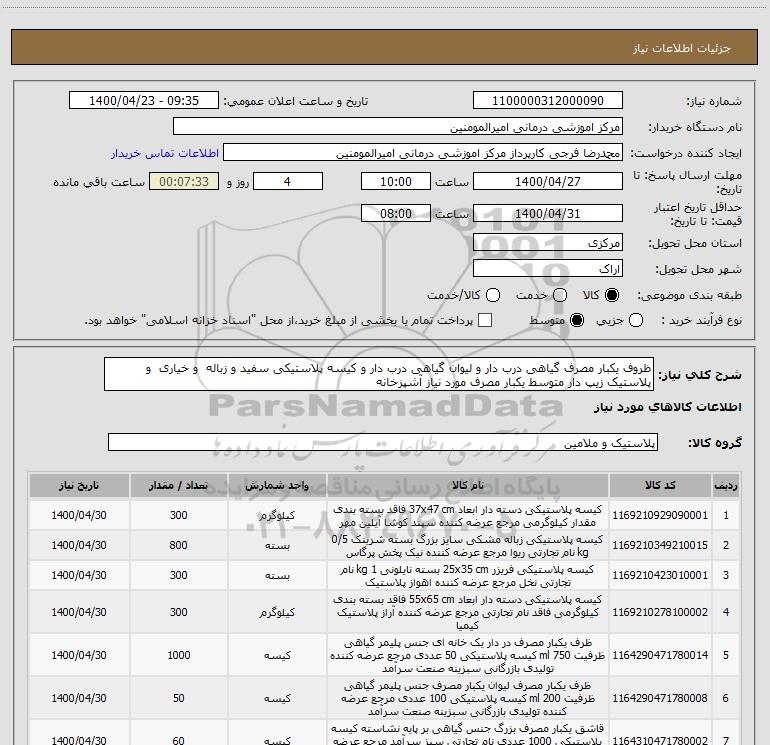Click the row 1 product name with 37x47 cm
The image size is (770, 745).
coord(468,516)
